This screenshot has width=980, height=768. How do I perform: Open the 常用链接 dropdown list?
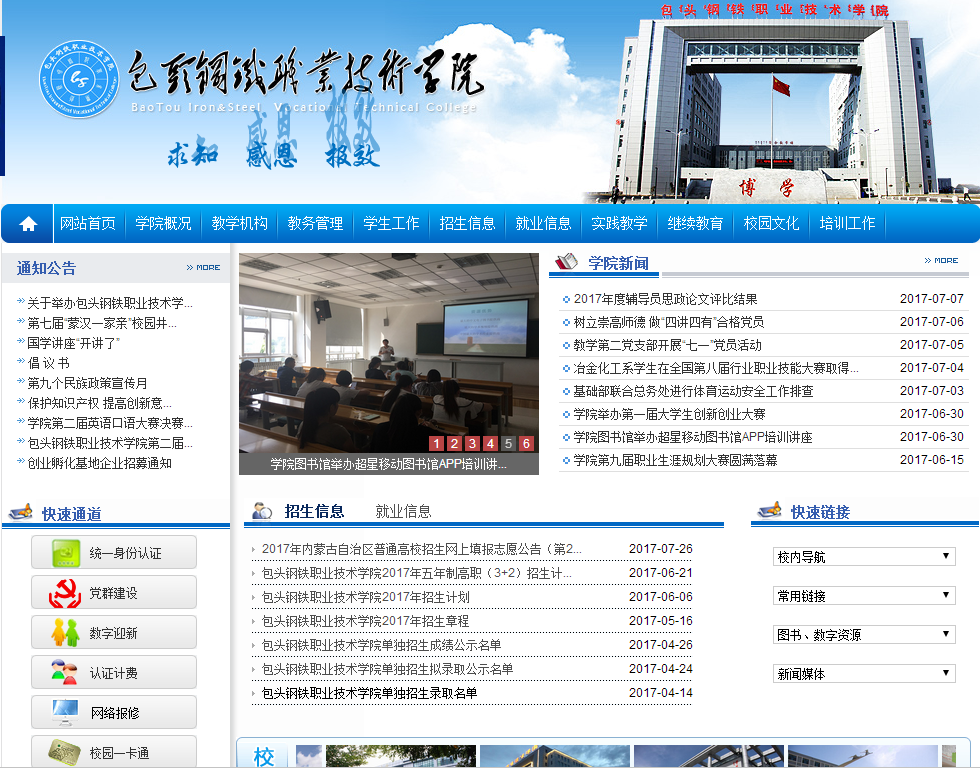click(864, 596)
